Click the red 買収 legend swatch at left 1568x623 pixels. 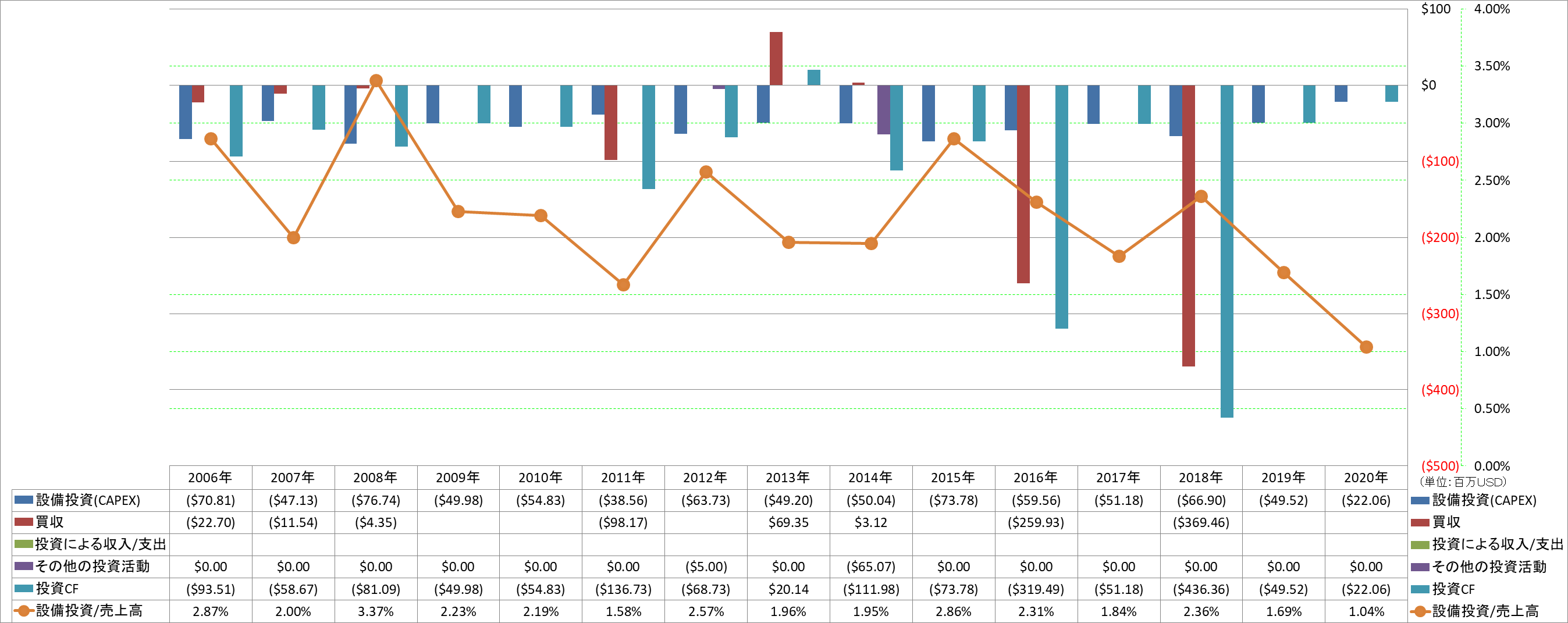(x=23, y=522)
